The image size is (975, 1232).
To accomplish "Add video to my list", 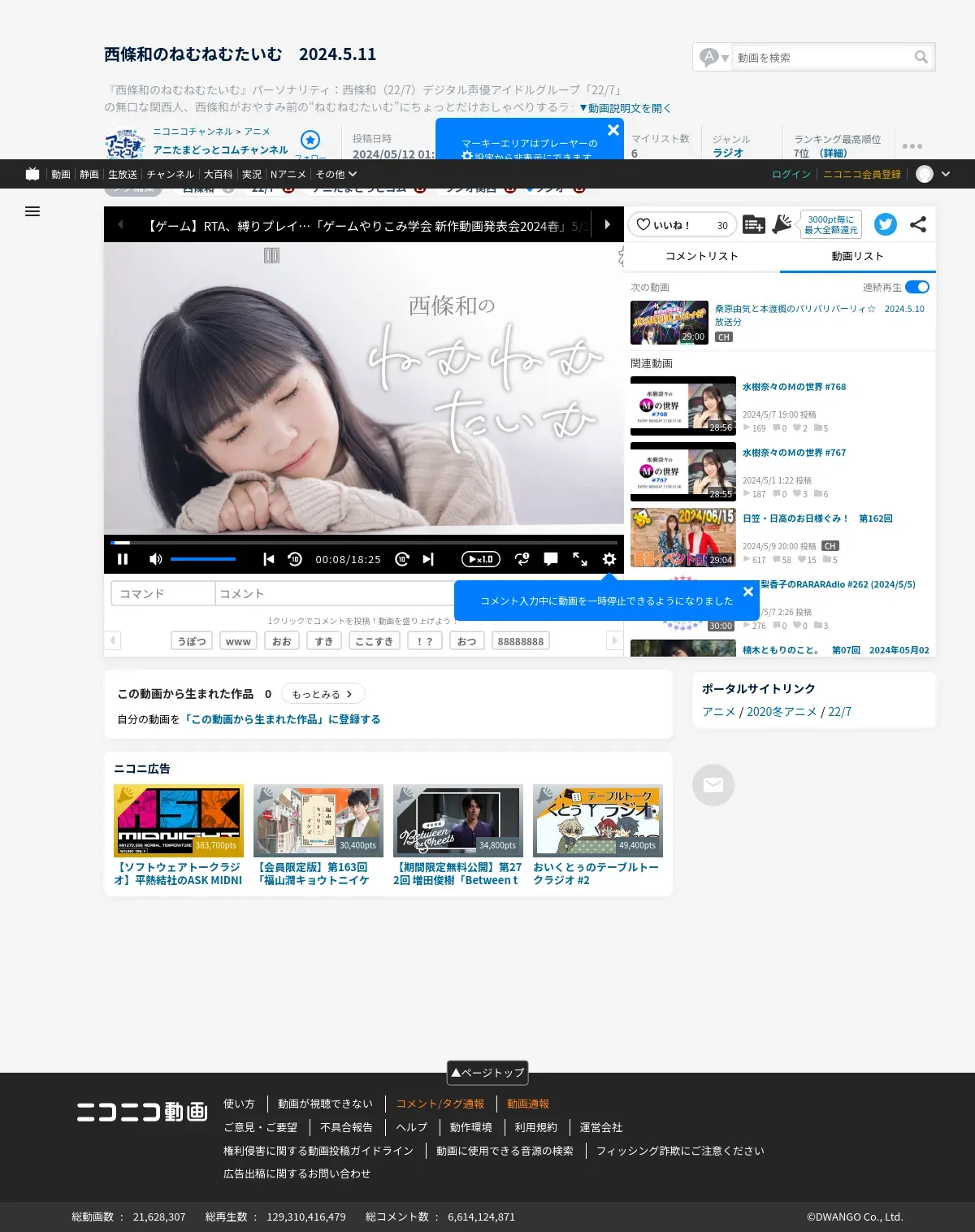I will point(754,225).
